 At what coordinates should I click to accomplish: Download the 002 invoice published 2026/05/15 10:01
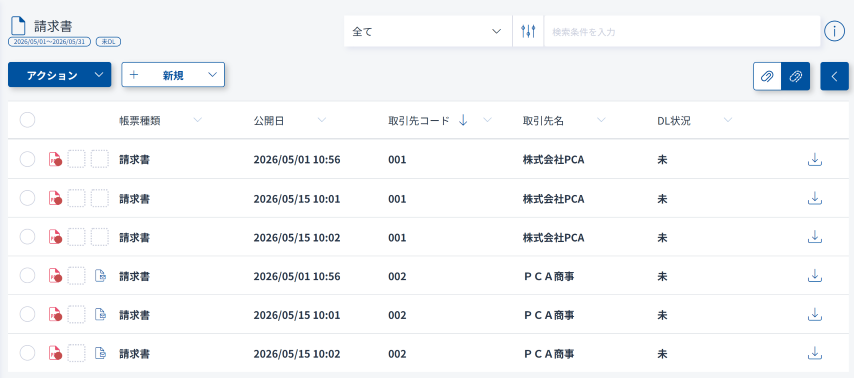pyautogui.click(x=814, y=314)
